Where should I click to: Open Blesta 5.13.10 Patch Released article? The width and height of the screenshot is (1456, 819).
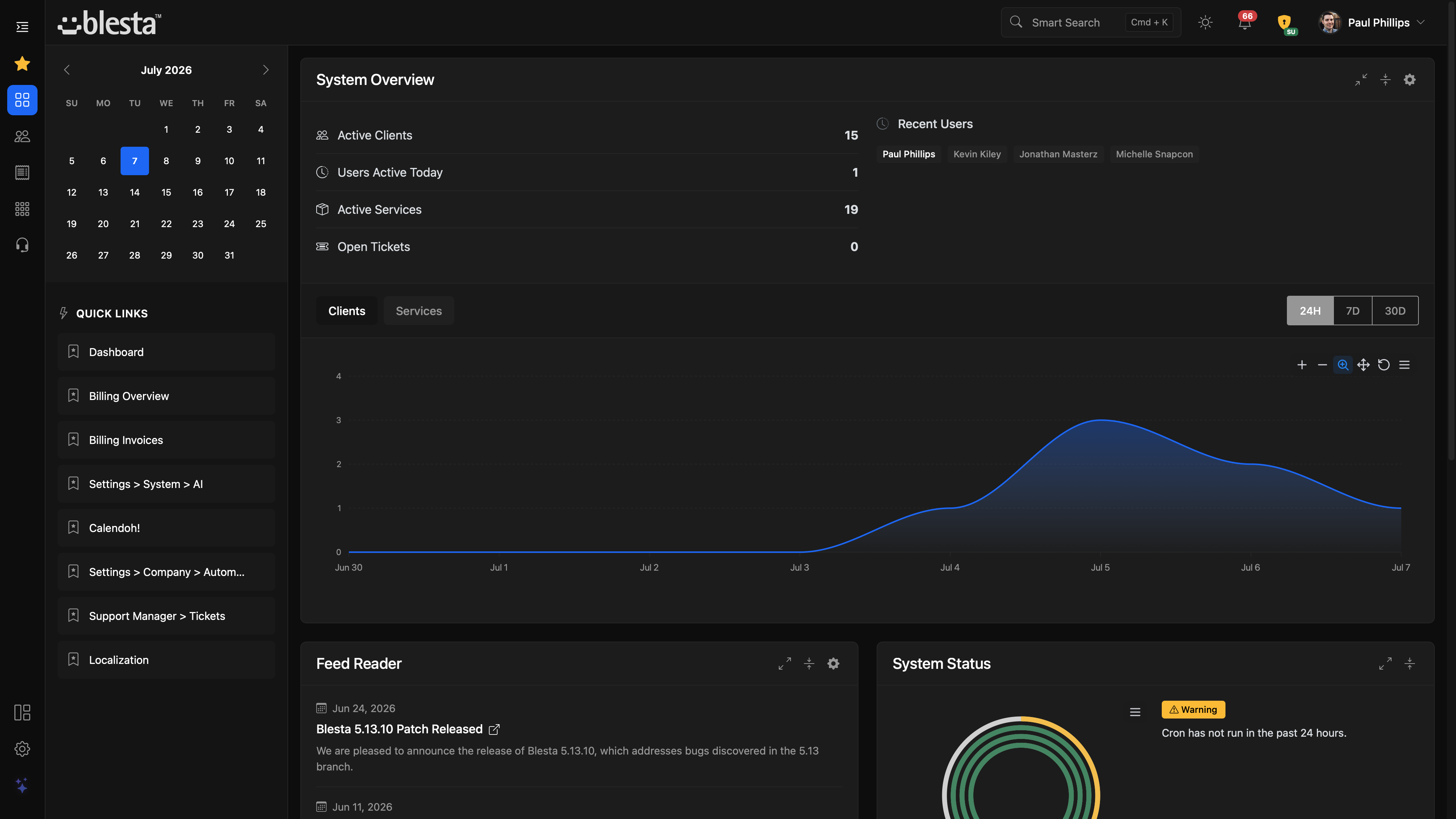tap(408, 729)
